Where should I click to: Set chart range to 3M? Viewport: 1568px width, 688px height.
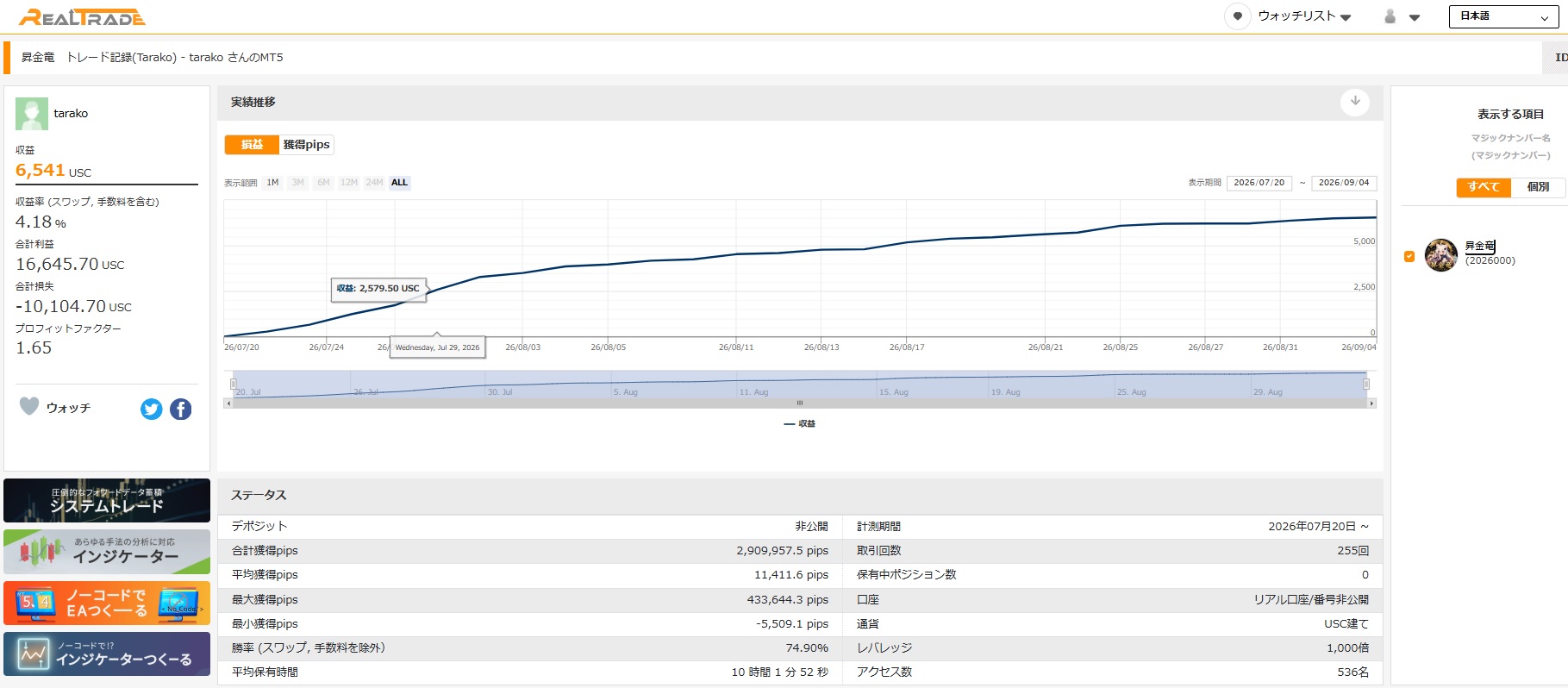[x=298, y=183]
